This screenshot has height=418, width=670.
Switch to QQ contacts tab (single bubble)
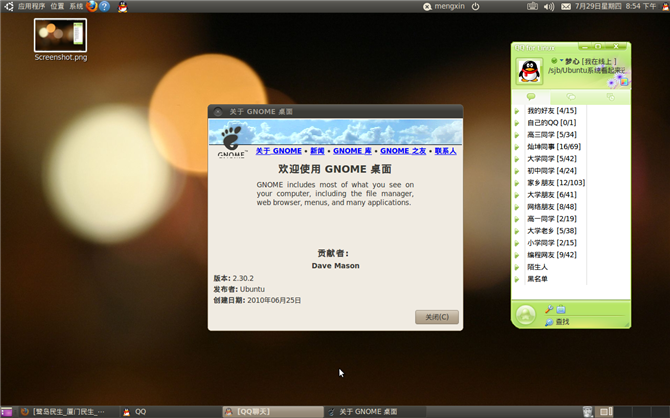coord(531,97)
